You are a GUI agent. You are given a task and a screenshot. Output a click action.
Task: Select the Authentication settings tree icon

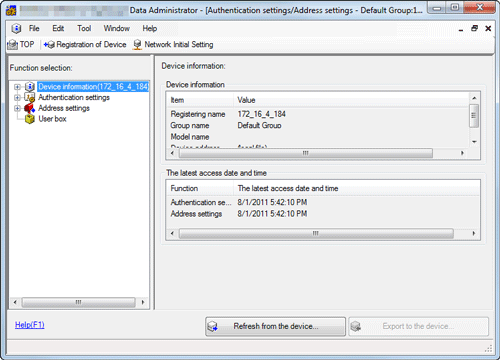(x=30, y=97)
